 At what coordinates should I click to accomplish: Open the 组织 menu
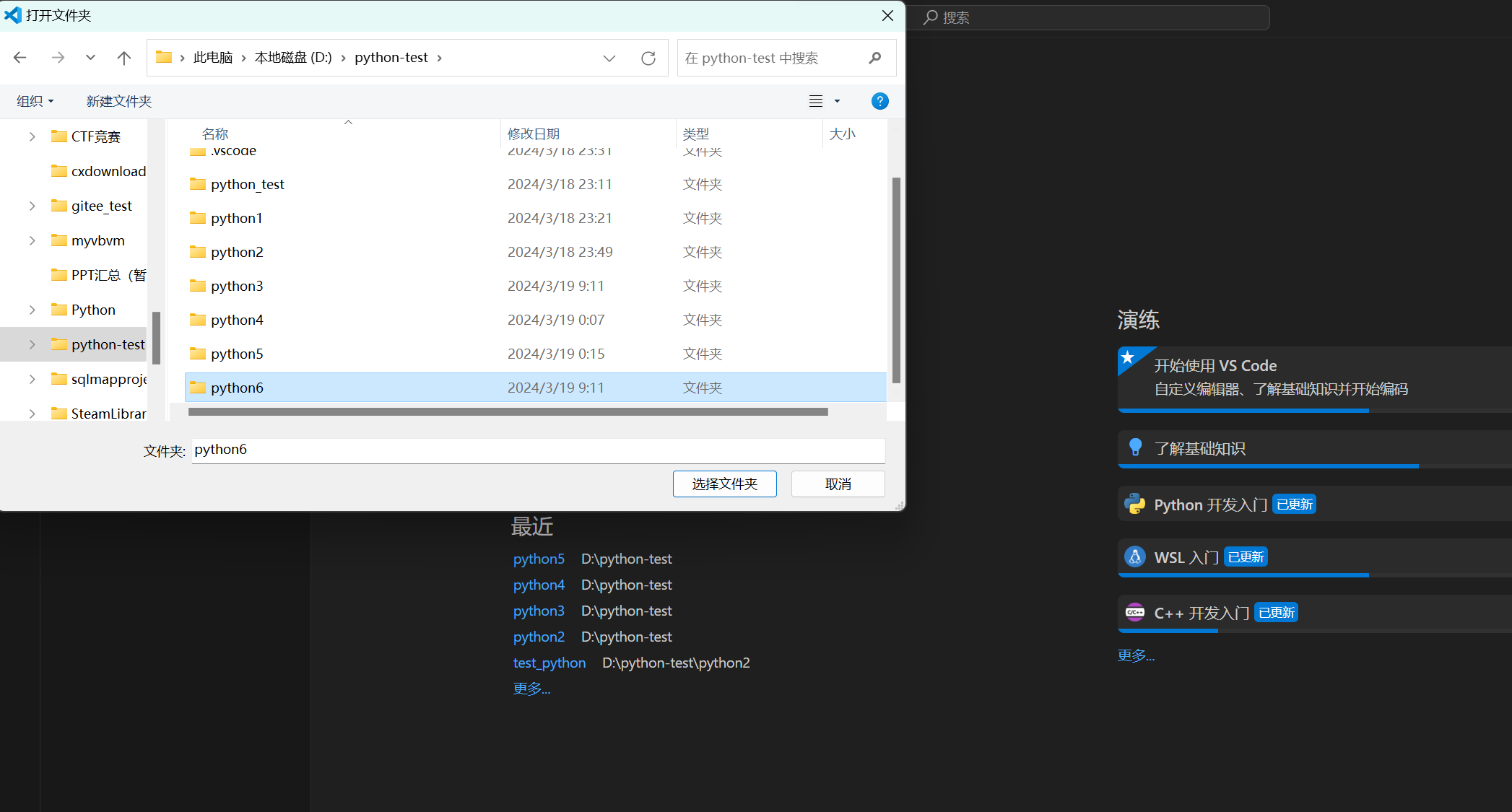[35, 101]
